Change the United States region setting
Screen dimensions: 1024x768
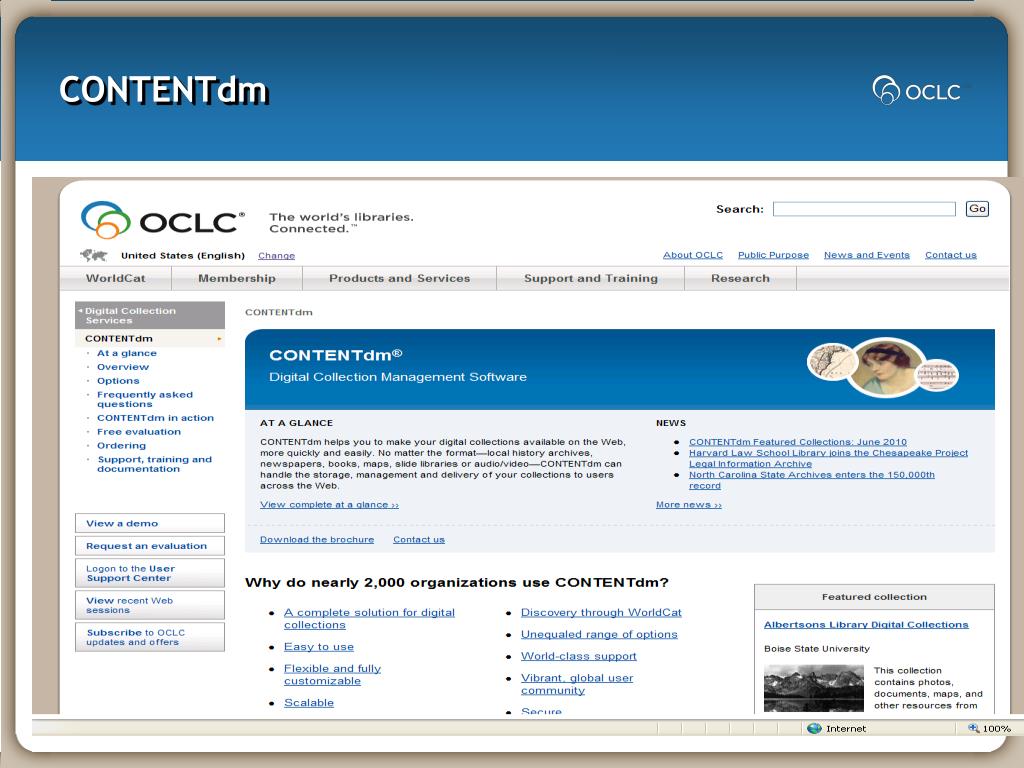click(276, 256)
